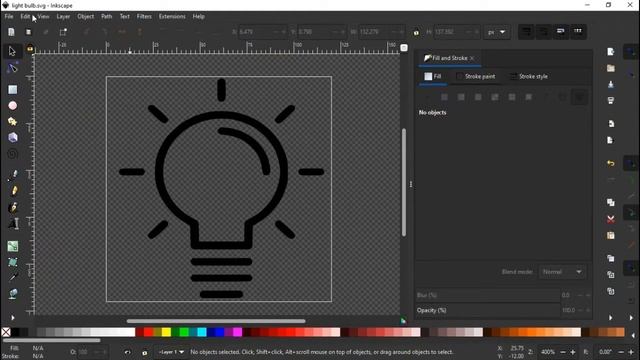
Task: Click Export icon in command bar
Action: 611,140
